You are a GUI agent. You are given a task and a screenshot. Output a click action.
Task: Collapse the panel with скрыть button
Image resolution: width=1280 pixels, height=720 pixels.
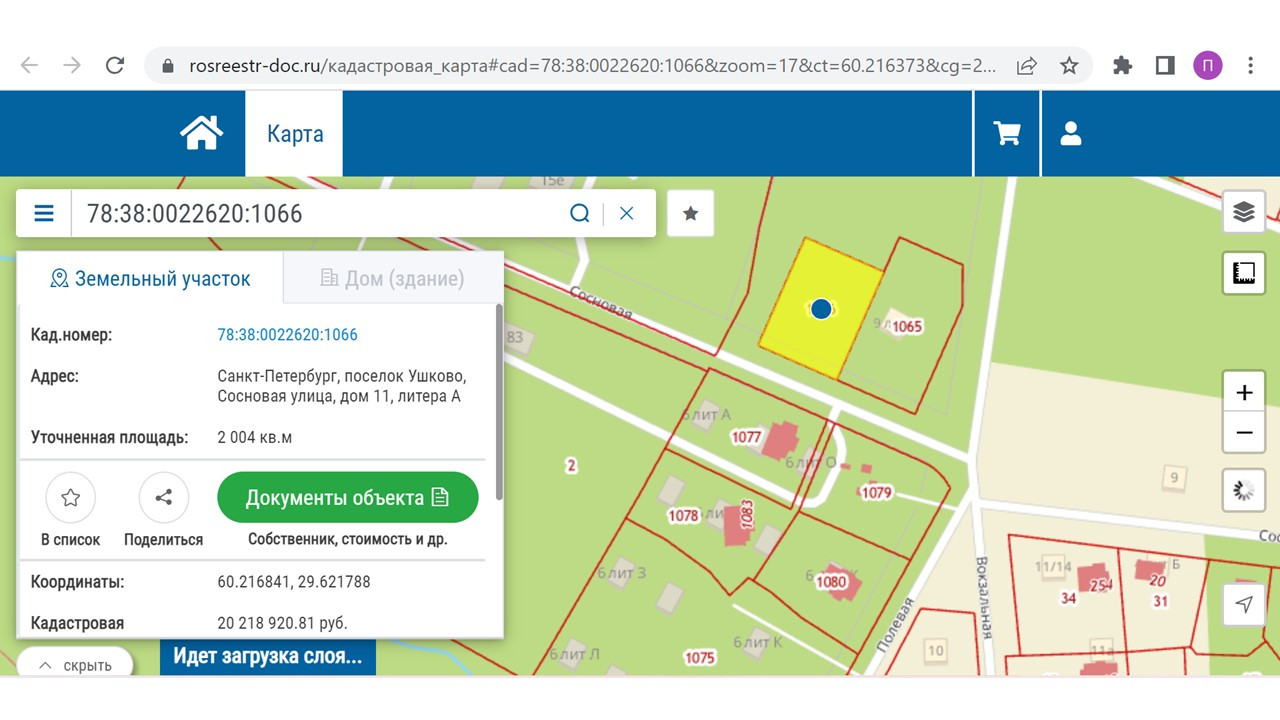coord(75,665)
